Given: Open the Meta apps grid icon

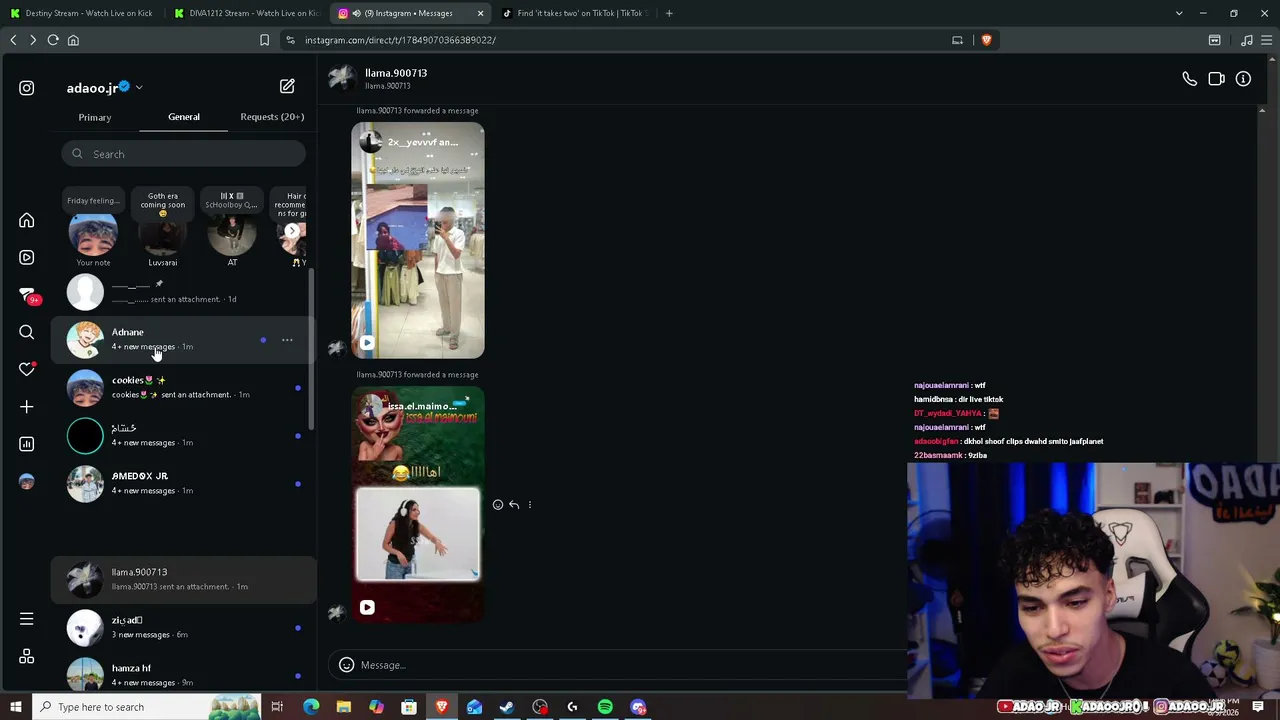Looking at the screenshot, I should 27,656.
